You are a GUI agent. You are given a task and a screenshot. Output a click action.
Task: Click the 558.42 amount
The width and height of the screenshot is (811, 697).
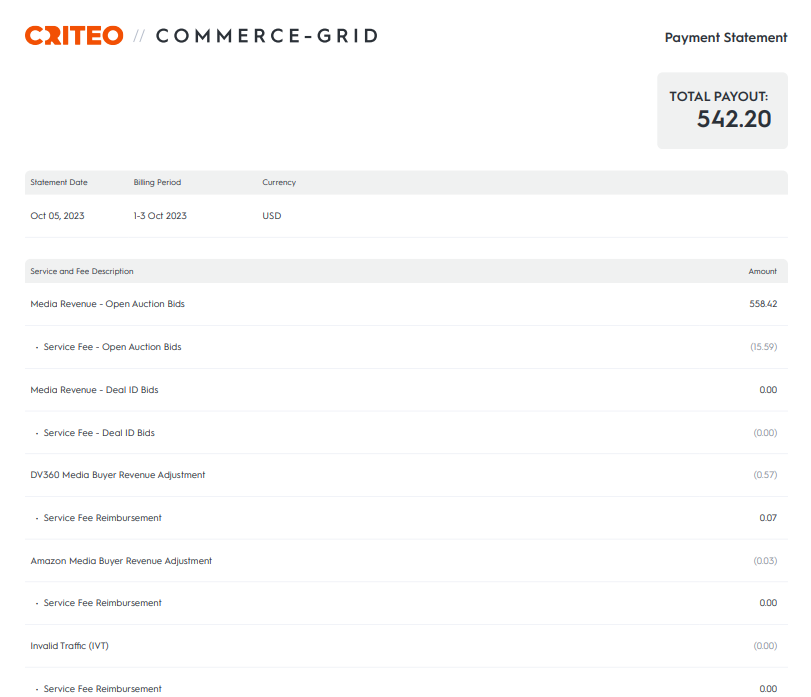tap(763, 304)
